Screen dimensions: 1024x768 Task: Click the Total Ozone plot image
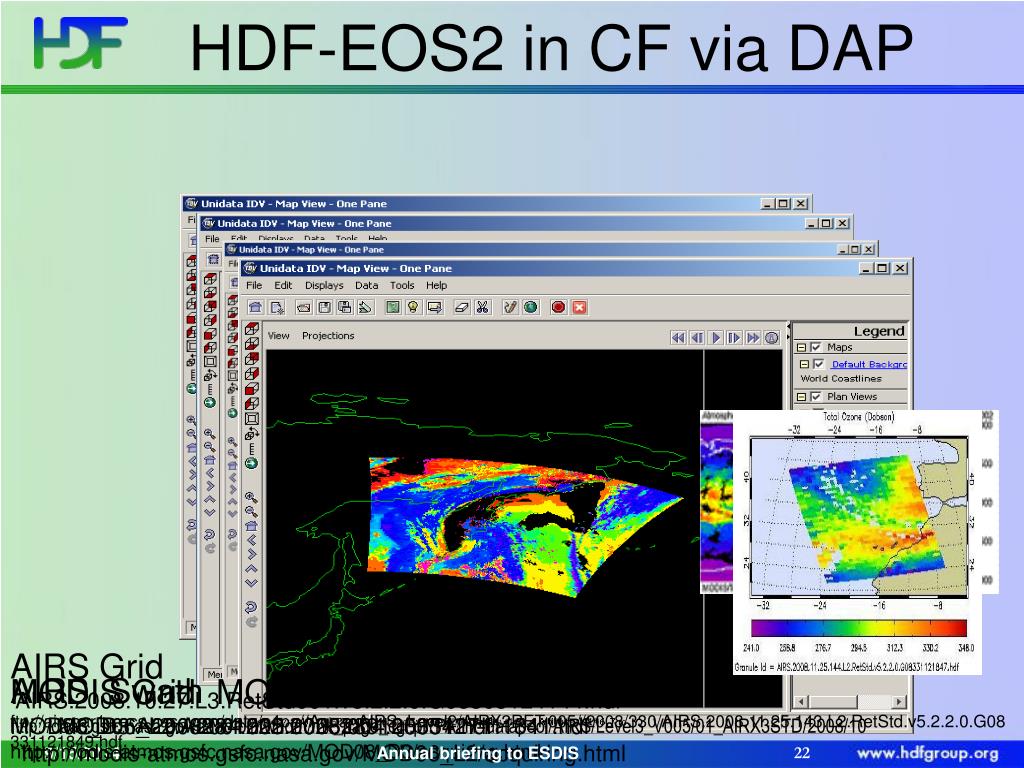857,542
